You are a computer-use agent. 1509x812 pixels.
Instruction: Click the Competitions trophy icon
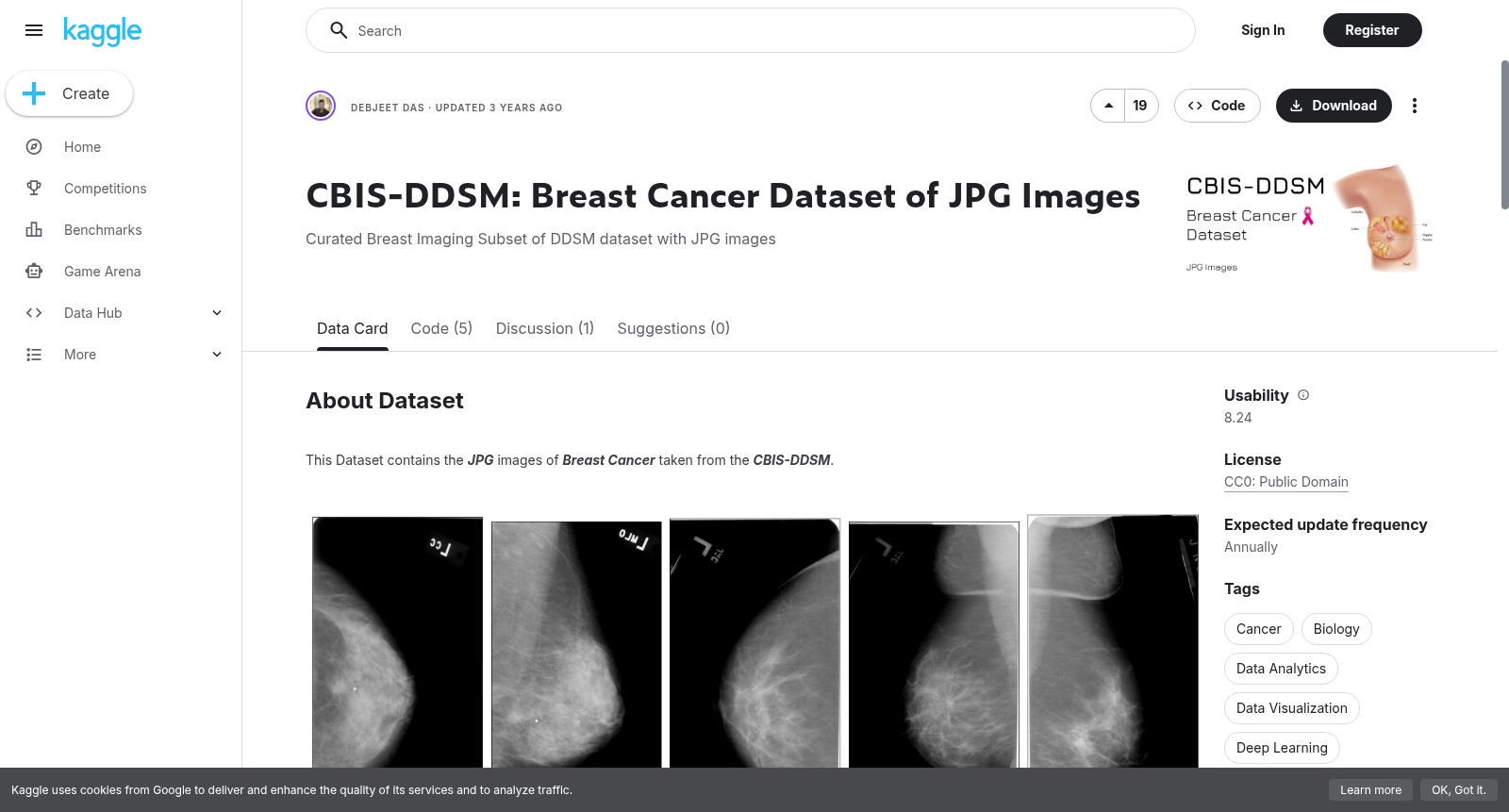pos(34,189)
